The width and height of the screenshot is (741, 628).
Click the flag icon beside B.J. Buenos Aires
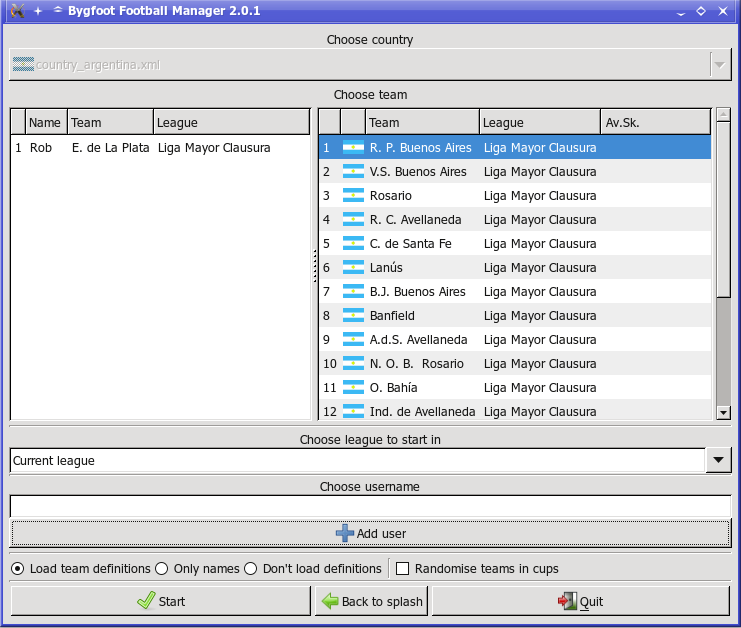tap(353, 292)
